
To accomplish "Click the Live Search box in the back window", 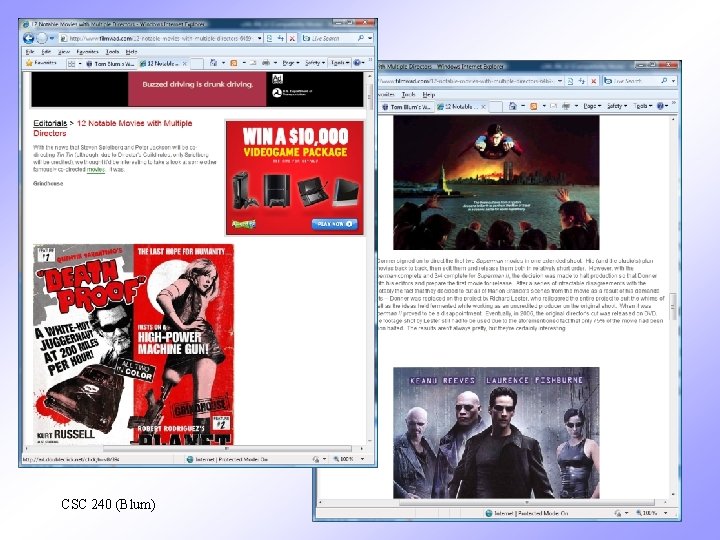I will click(x=631, y=81).
